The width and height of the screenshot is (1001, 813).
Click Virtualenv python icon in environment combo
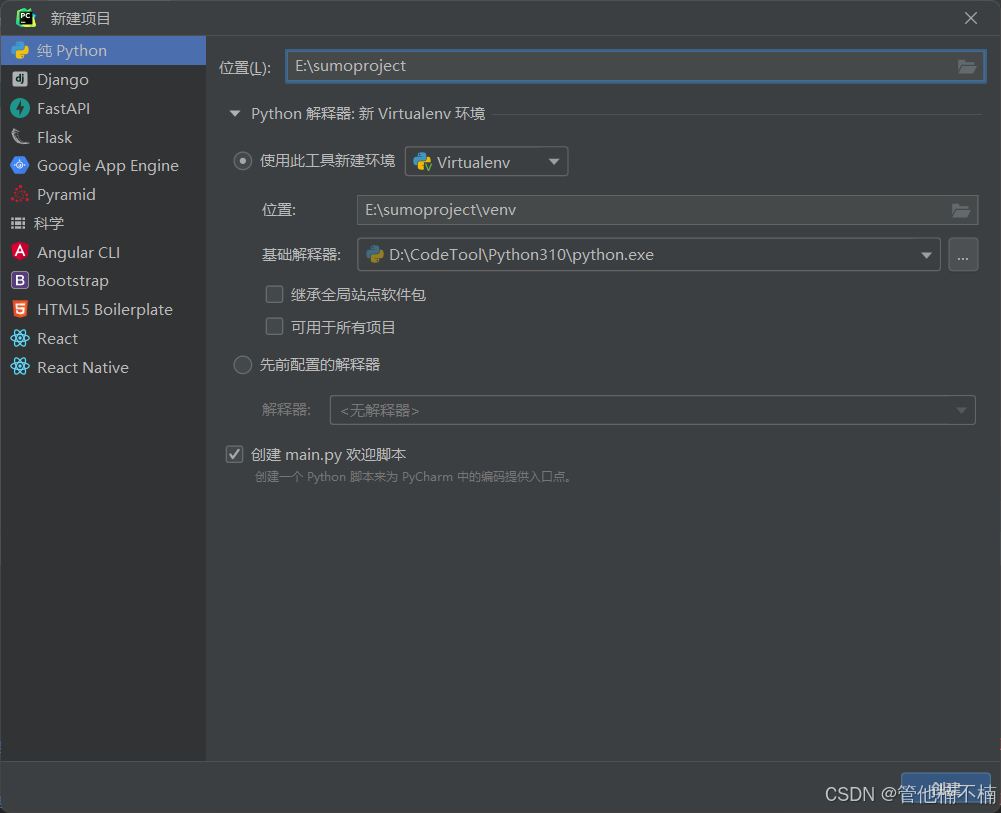point(423,162)
